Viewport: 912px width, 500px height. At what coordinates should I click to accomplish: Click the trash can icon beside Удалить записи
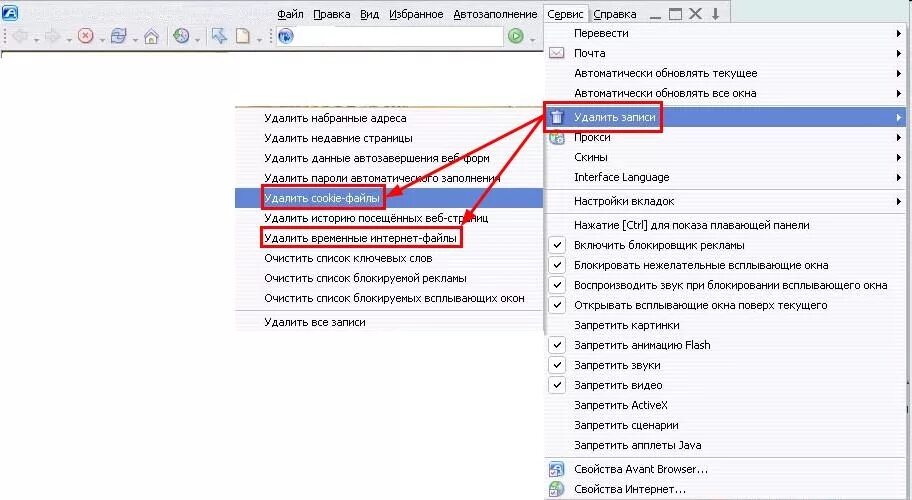coord(557,117)
